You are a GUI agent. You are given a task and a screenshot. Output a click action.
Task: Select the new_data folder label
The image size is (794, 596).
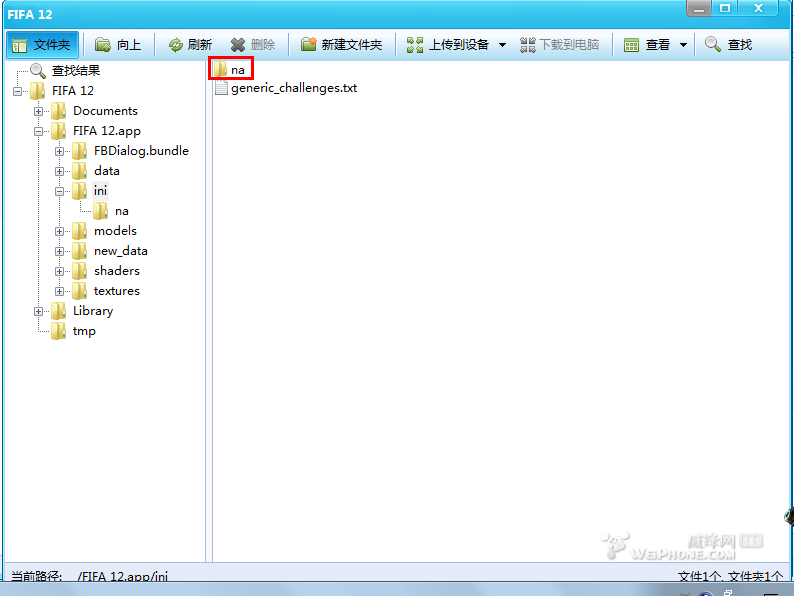click(121, 251)
